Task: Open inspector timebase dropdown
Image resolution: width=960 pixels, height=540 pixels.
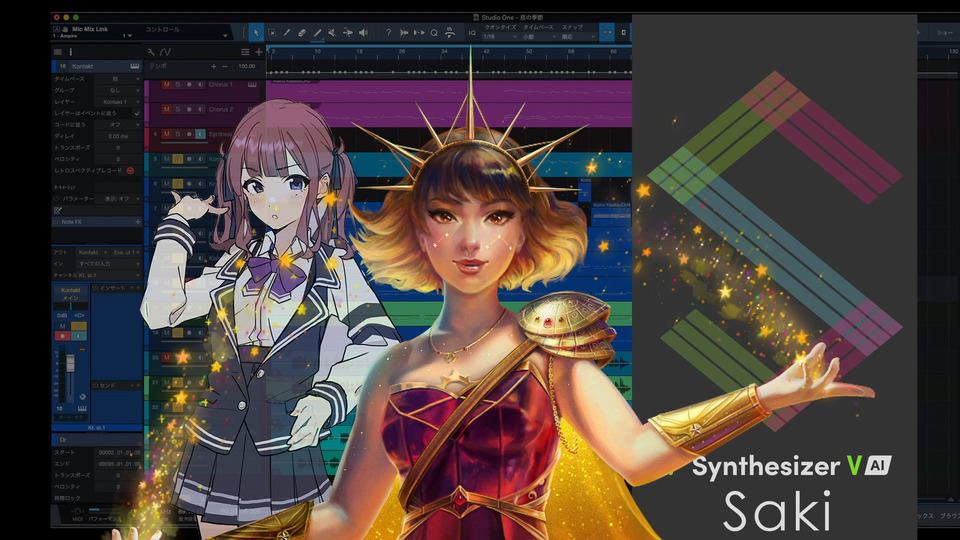Action: pos(118,79)
